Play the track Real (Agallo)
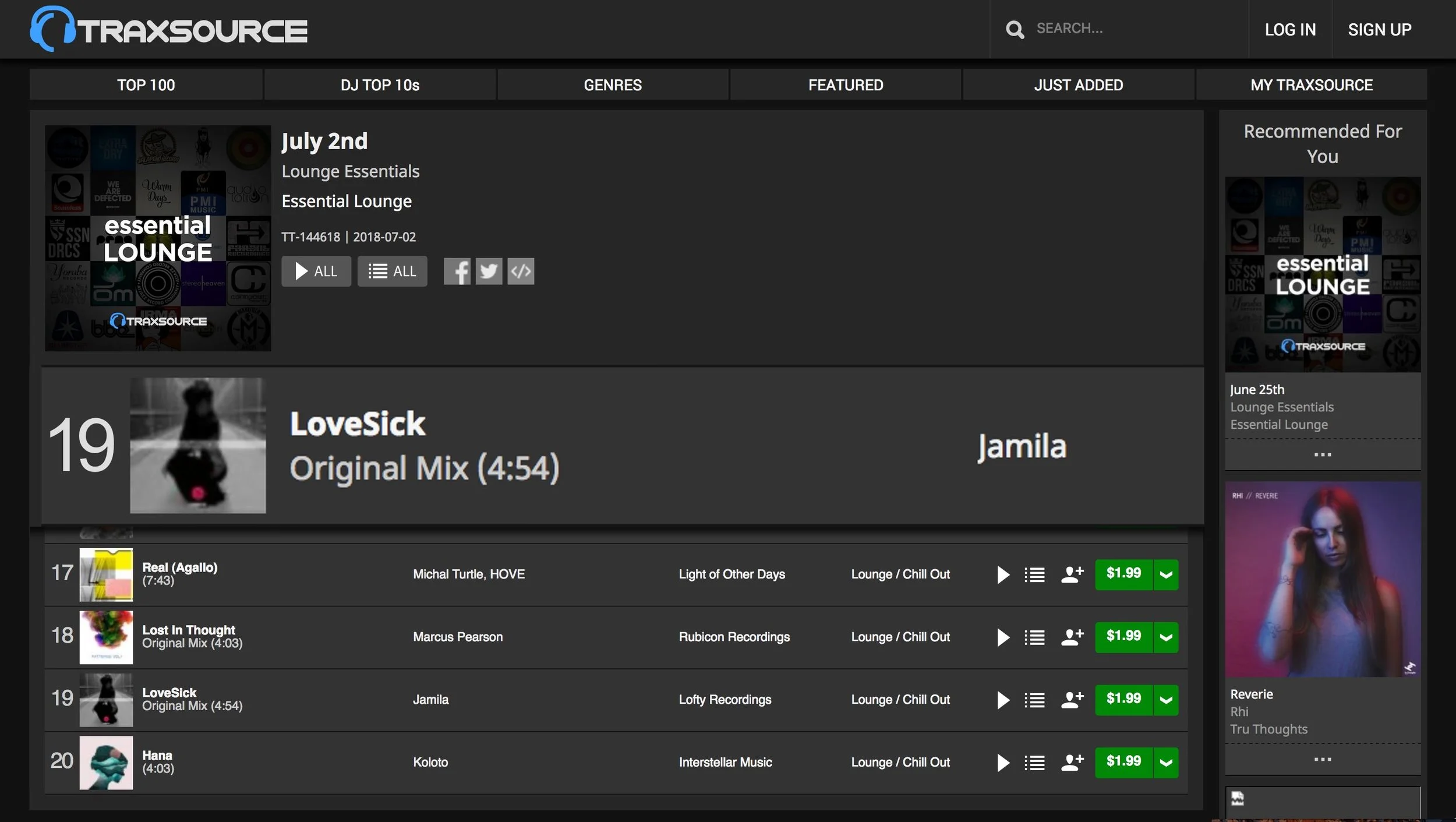Image resolution: width=1456 pixels, height=822 pixels. click(x=1003, y=574)
